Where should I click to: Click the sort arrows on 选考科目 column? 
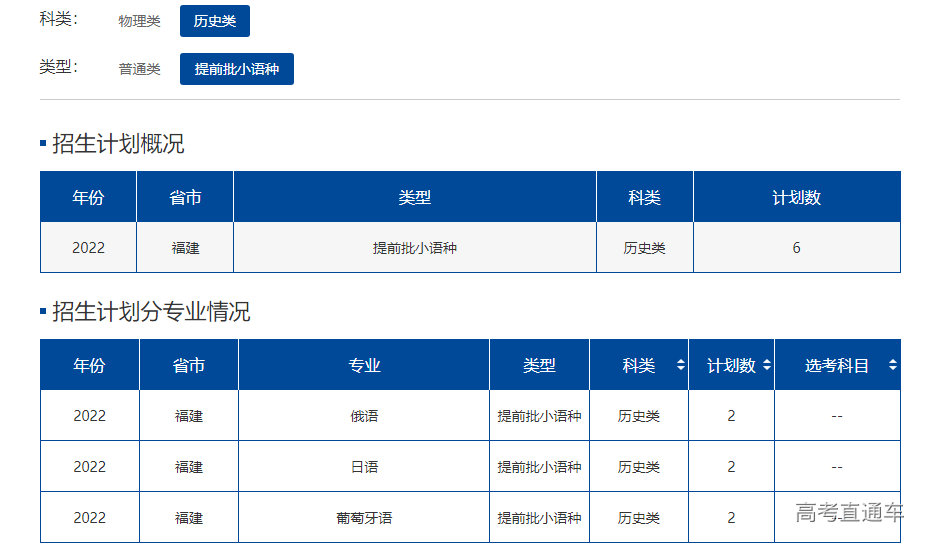pyautogui.click(x=892, y=366)
